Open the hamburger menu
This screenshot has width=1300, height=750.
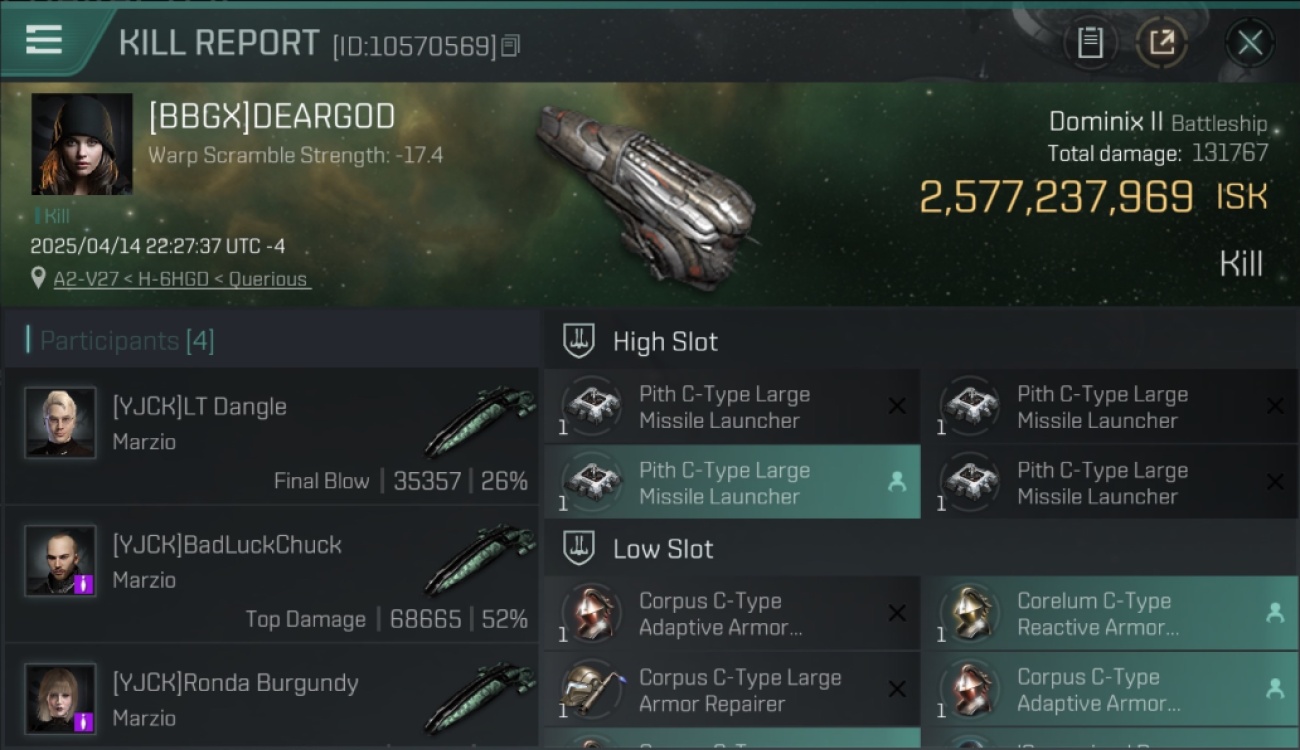tap(43, 40)
